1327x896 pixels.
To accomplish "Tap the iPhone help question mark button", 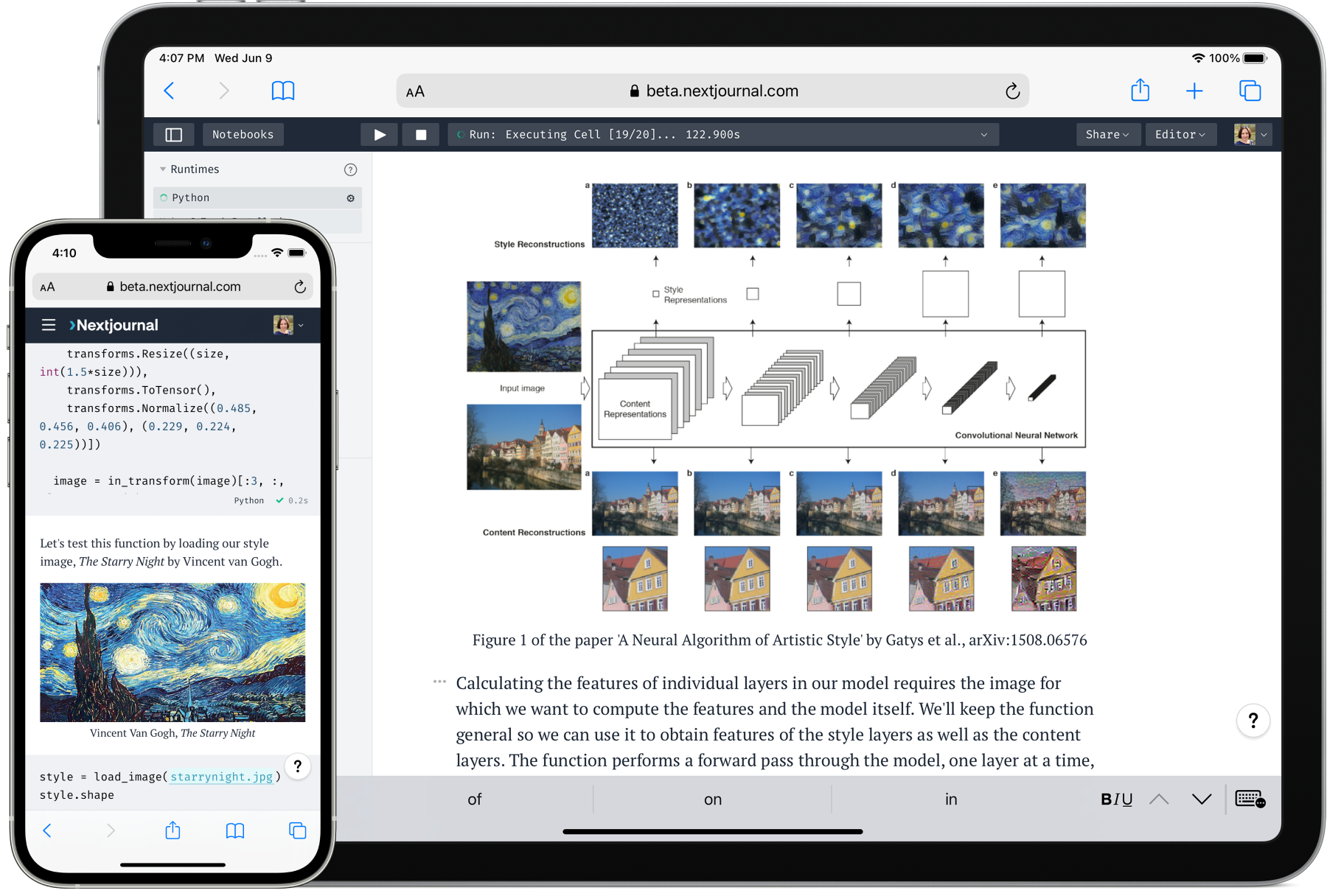I will tap(298, 766).
